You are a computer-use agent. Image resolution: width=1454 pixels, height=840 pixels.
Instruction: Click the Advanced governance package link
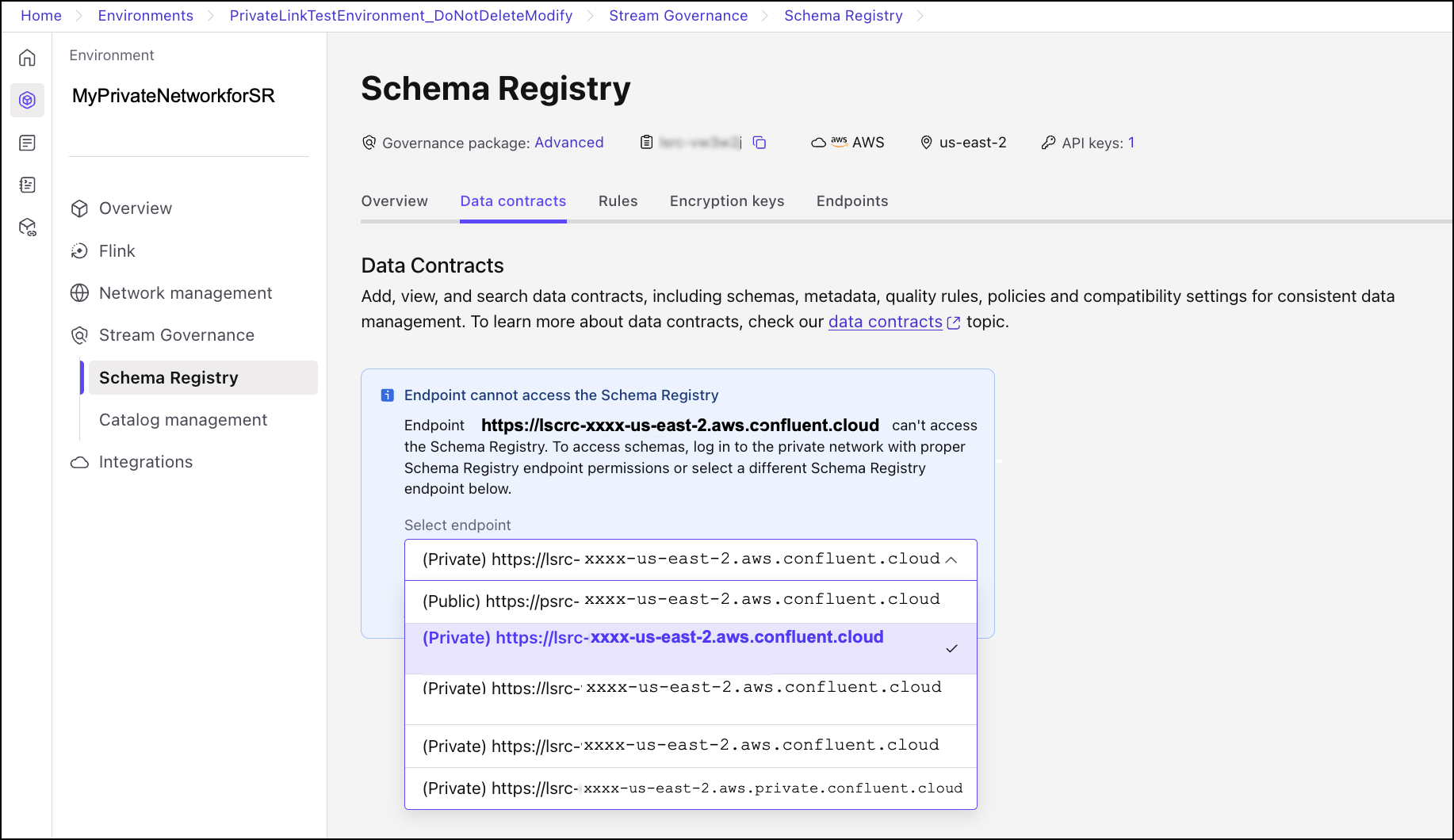pyautogui.click(x=568, y=143)
